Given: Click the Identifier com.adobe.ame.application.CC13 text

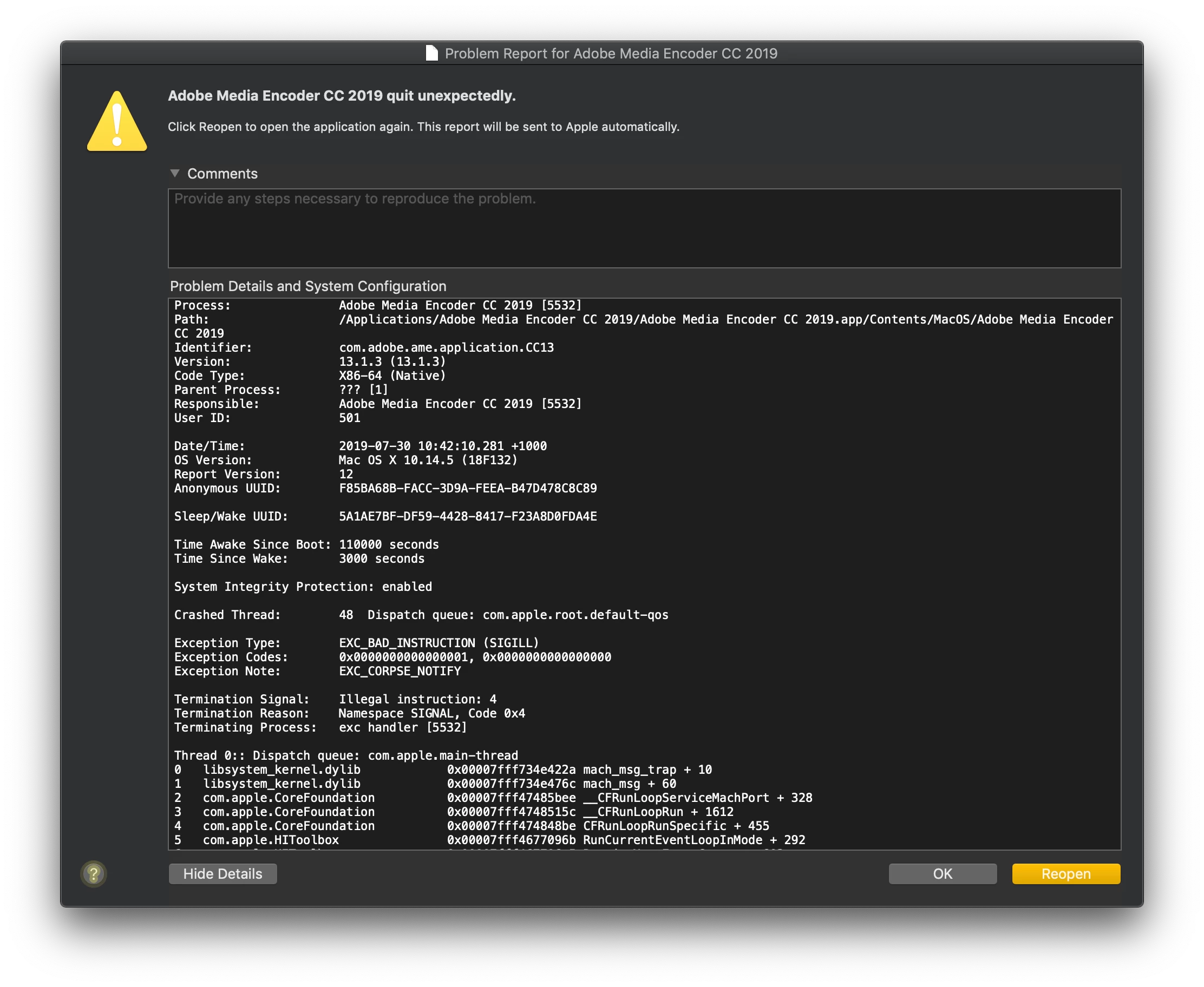Looking at the screenshot, I should (x=446, y=347).
